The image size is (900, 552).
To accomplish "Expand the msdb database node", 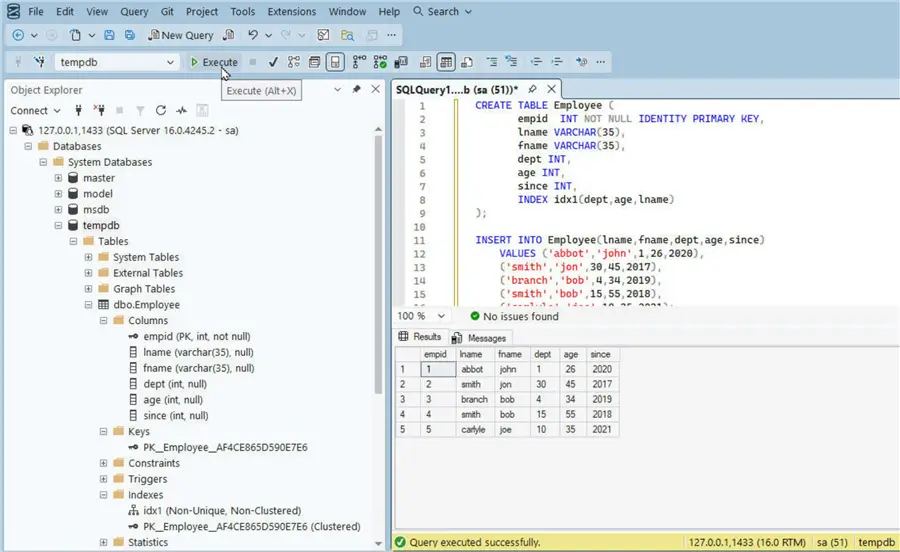I will tap(58, 209).
